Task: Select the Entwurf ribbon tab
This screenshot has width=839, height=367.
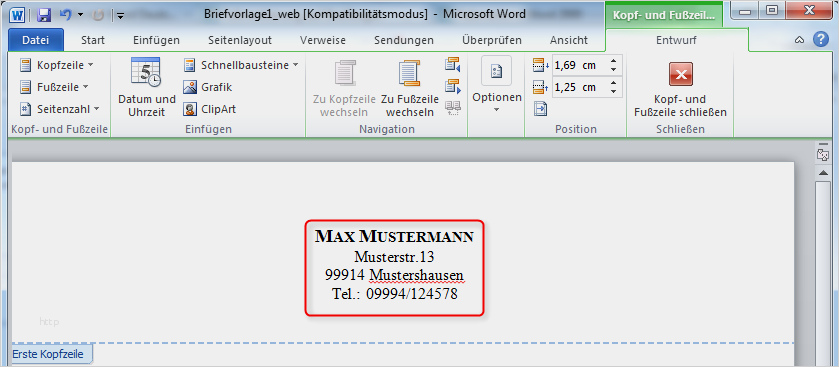Action: [x=676, y=40]
